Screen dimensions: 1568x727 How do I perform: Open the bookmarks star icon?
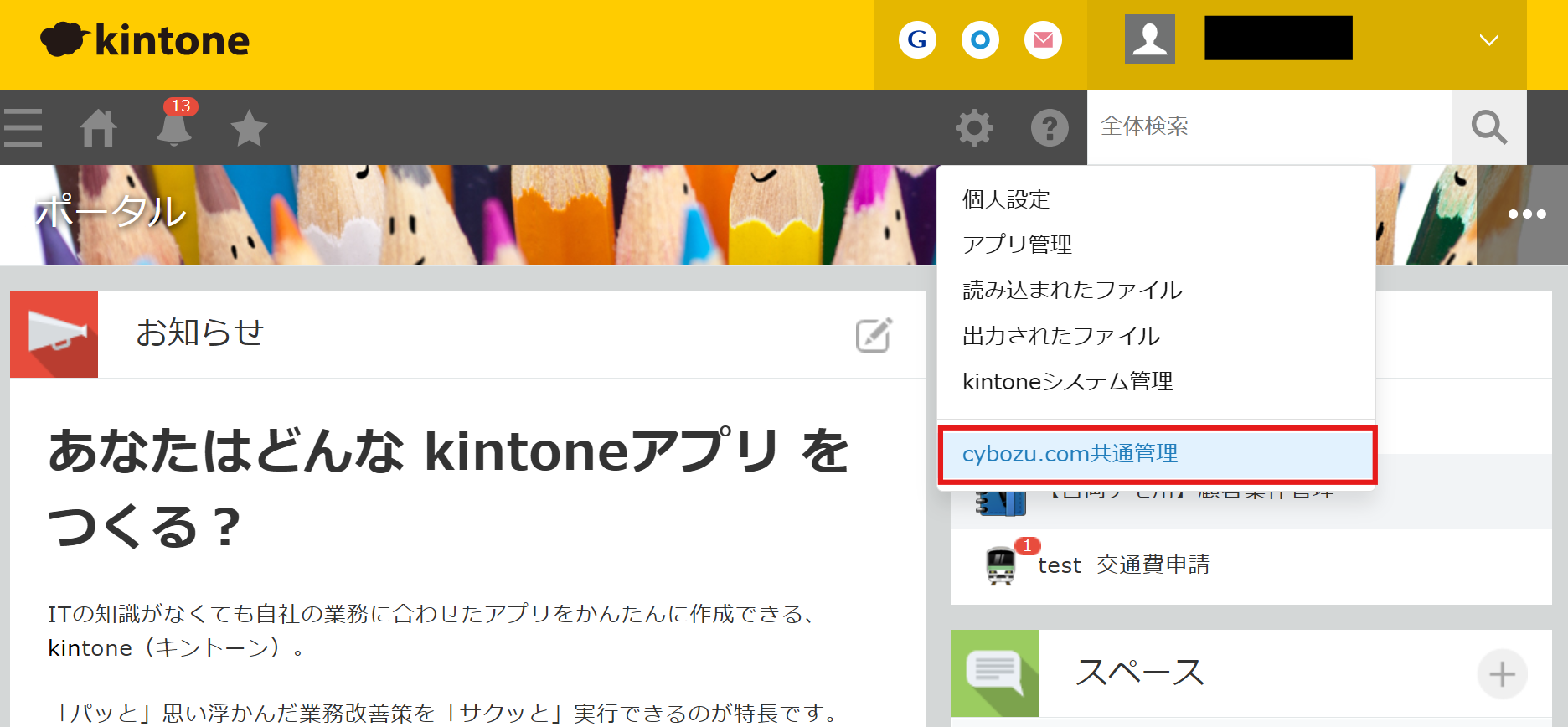[x=249, y=128]
